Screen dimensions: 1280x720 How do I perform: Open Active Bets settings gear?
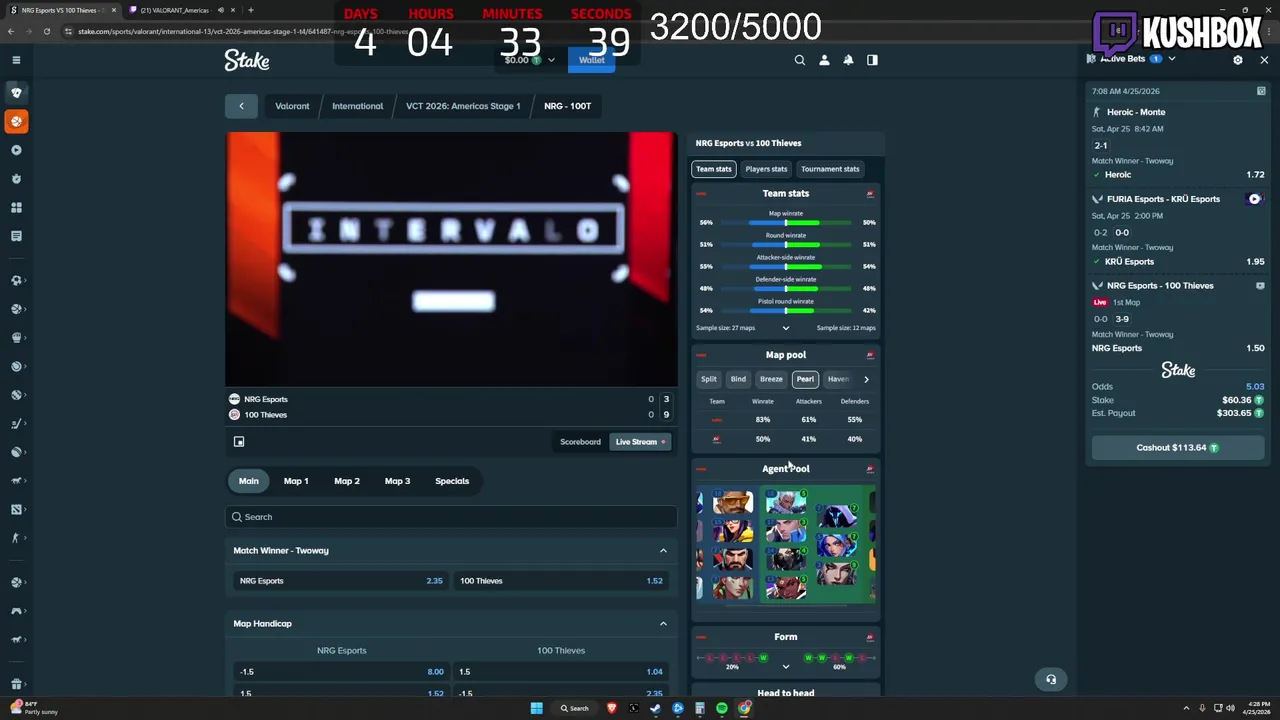coord(1238,60)
